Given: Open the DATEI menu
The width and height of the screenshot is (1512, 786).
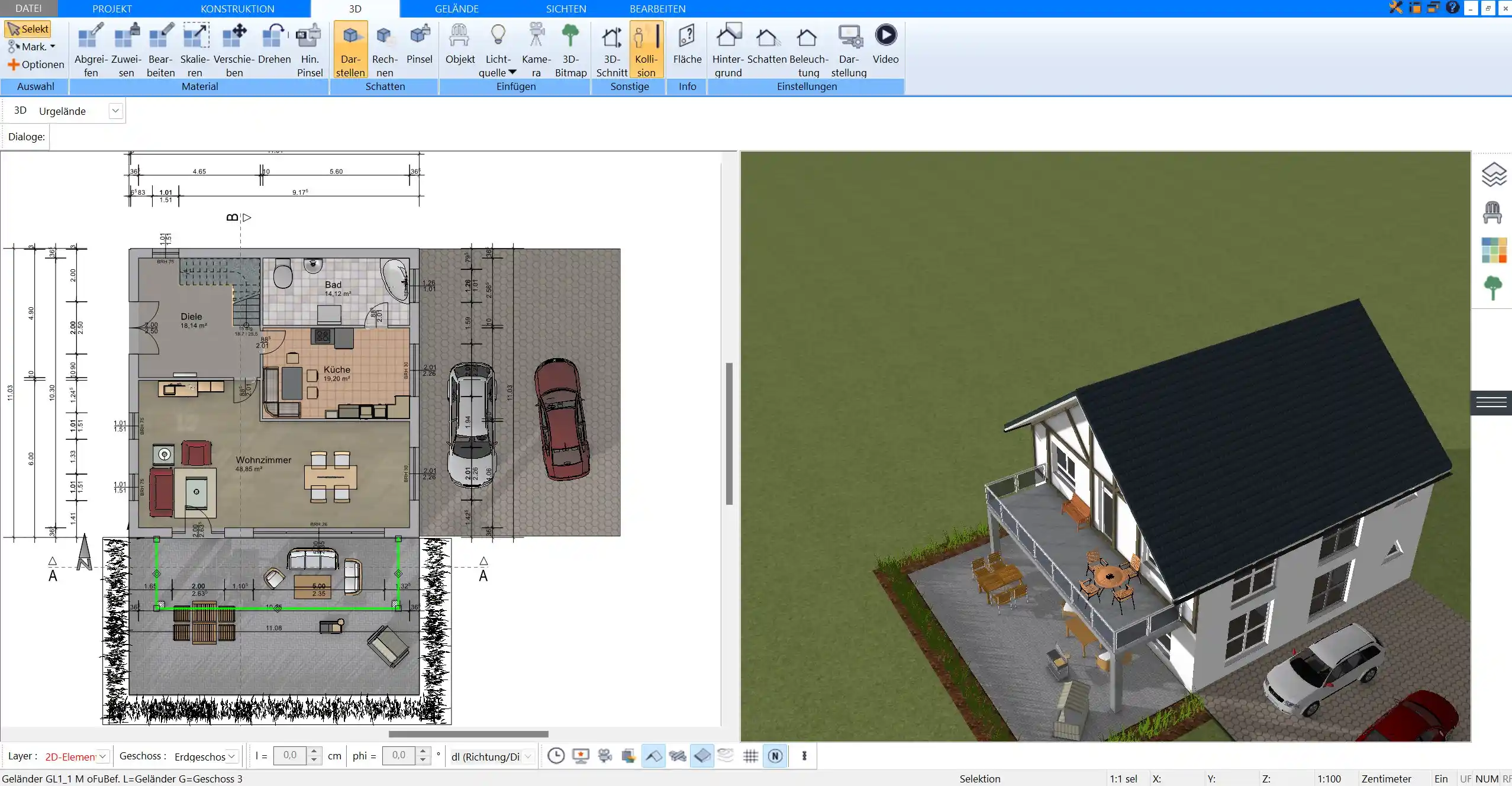Looking at the screenshot, I should click(28, 8).
